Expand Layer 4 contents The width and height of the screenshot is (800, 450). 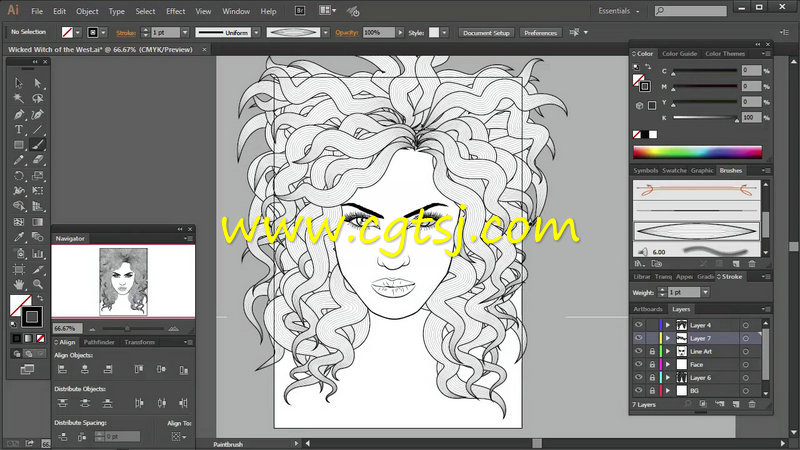pos(668,325)
